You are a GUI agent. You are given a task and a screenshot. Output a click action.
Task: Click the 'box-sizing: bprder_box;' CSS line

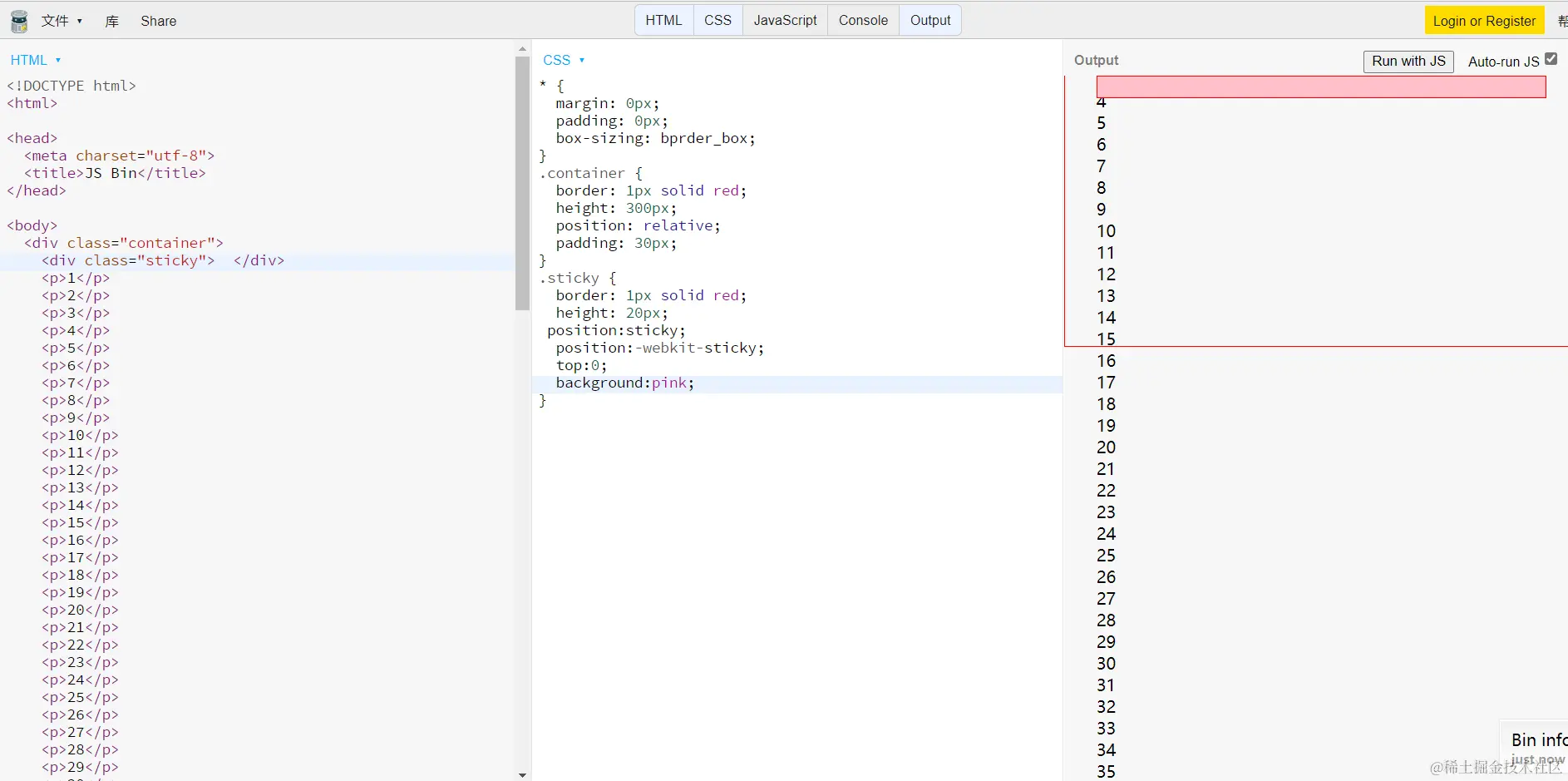pyautogui.click(x=655, y=139)
